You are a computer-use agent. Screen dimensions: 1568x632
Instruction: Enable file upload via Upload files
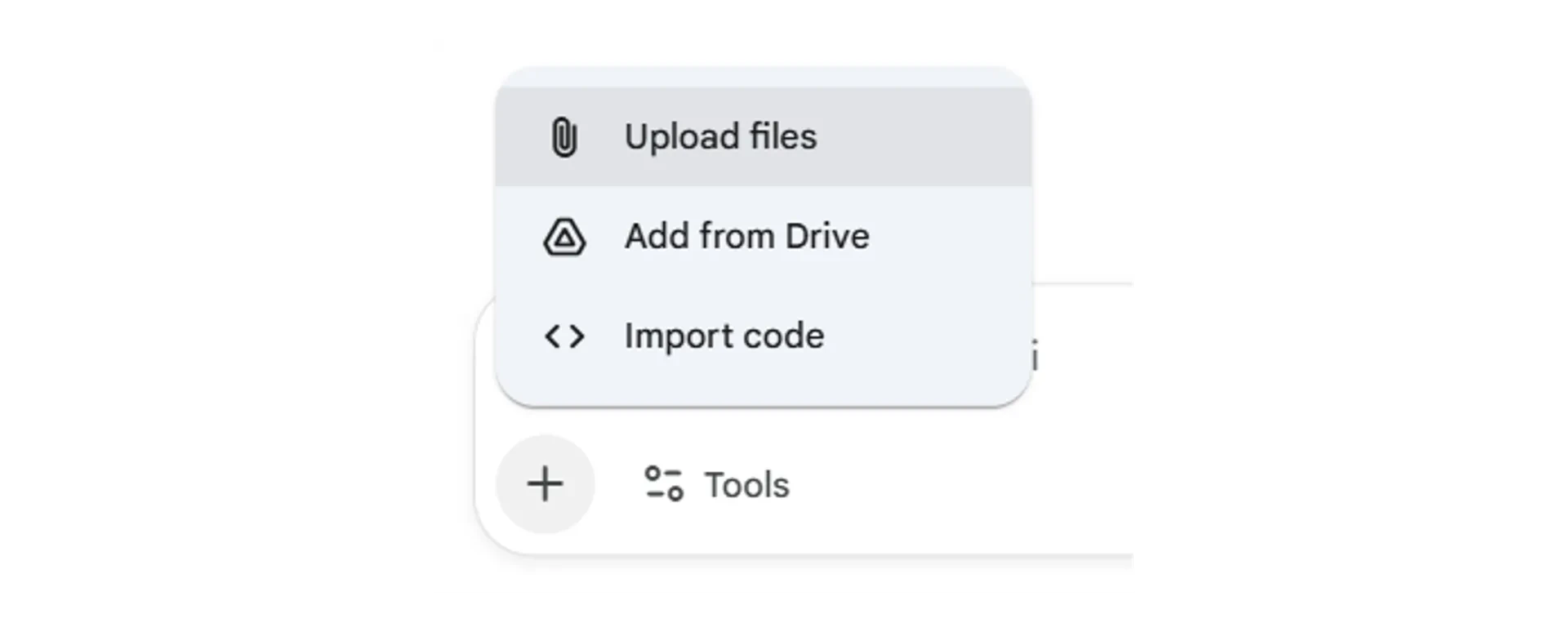(720, 136)
